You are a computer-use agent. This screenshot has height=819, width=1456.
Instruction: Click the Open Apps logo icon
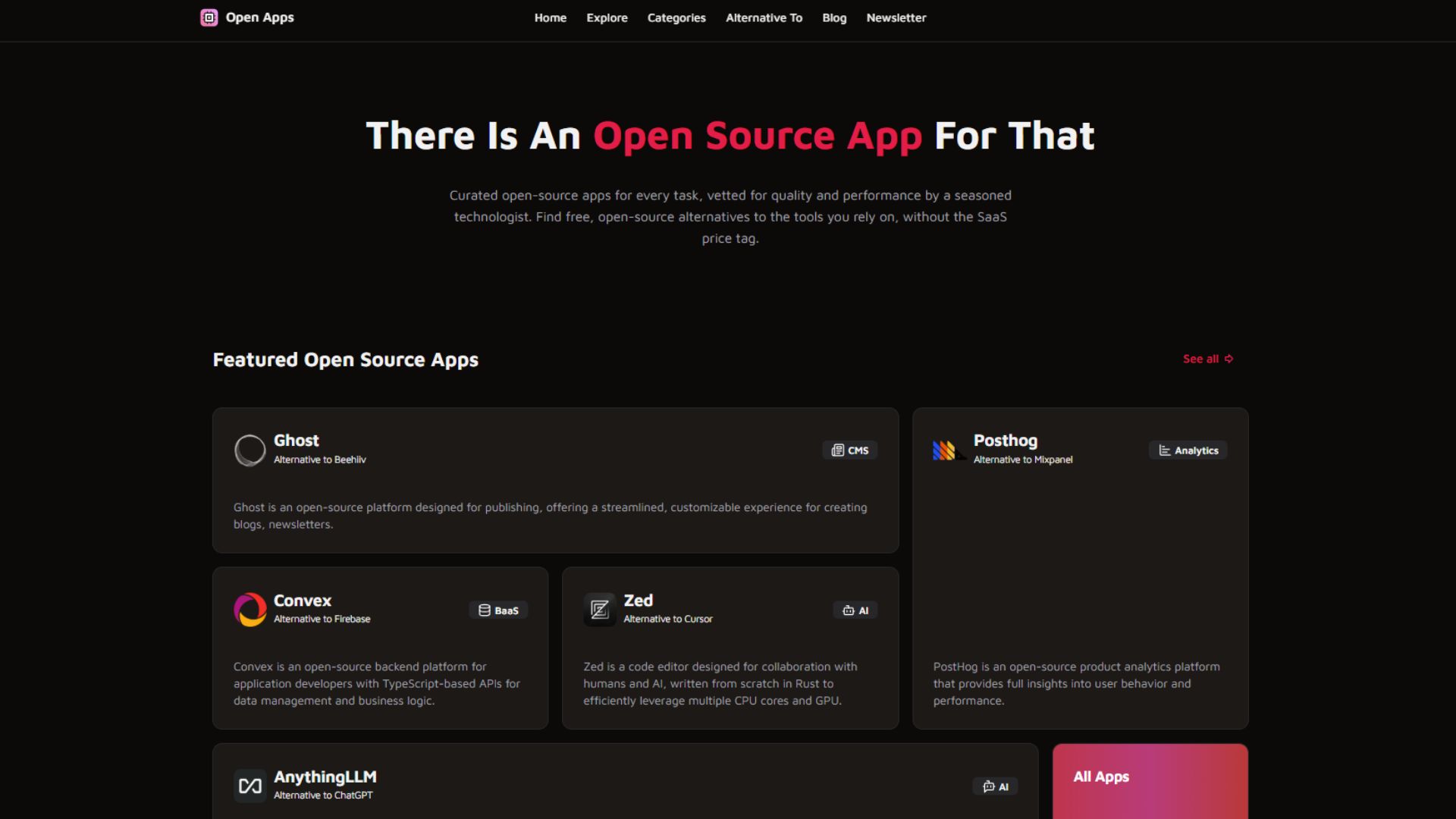209,17
